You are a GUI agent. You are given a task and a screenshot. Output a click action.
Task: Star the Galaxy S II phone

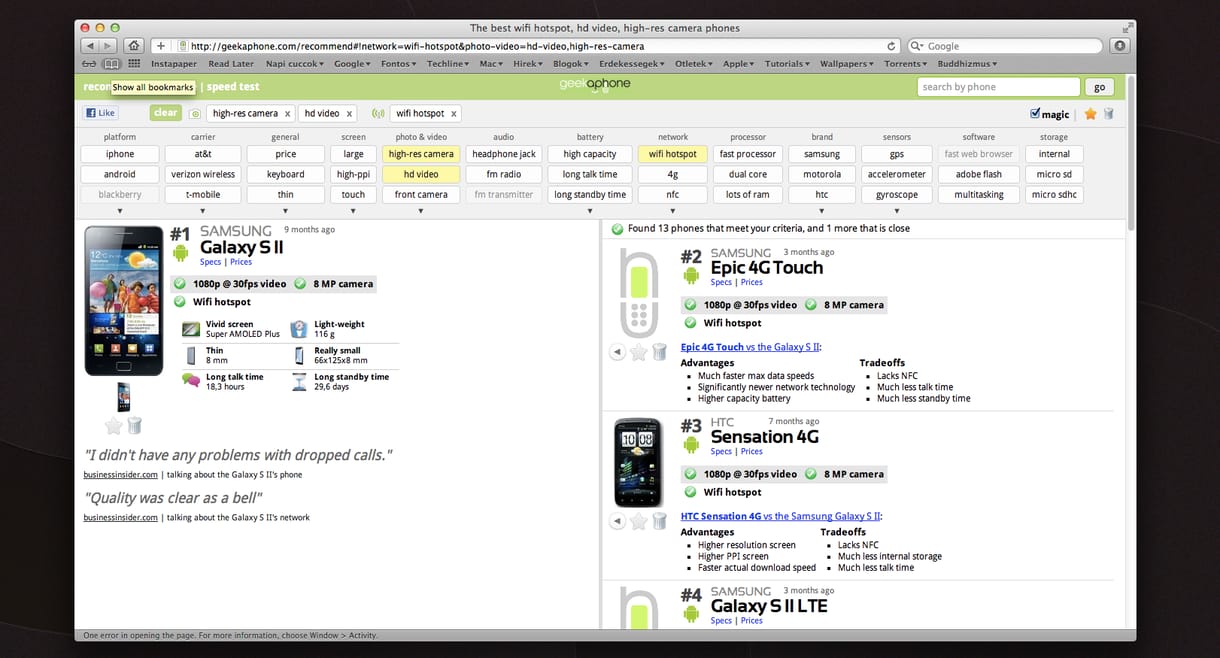[114, 426]
